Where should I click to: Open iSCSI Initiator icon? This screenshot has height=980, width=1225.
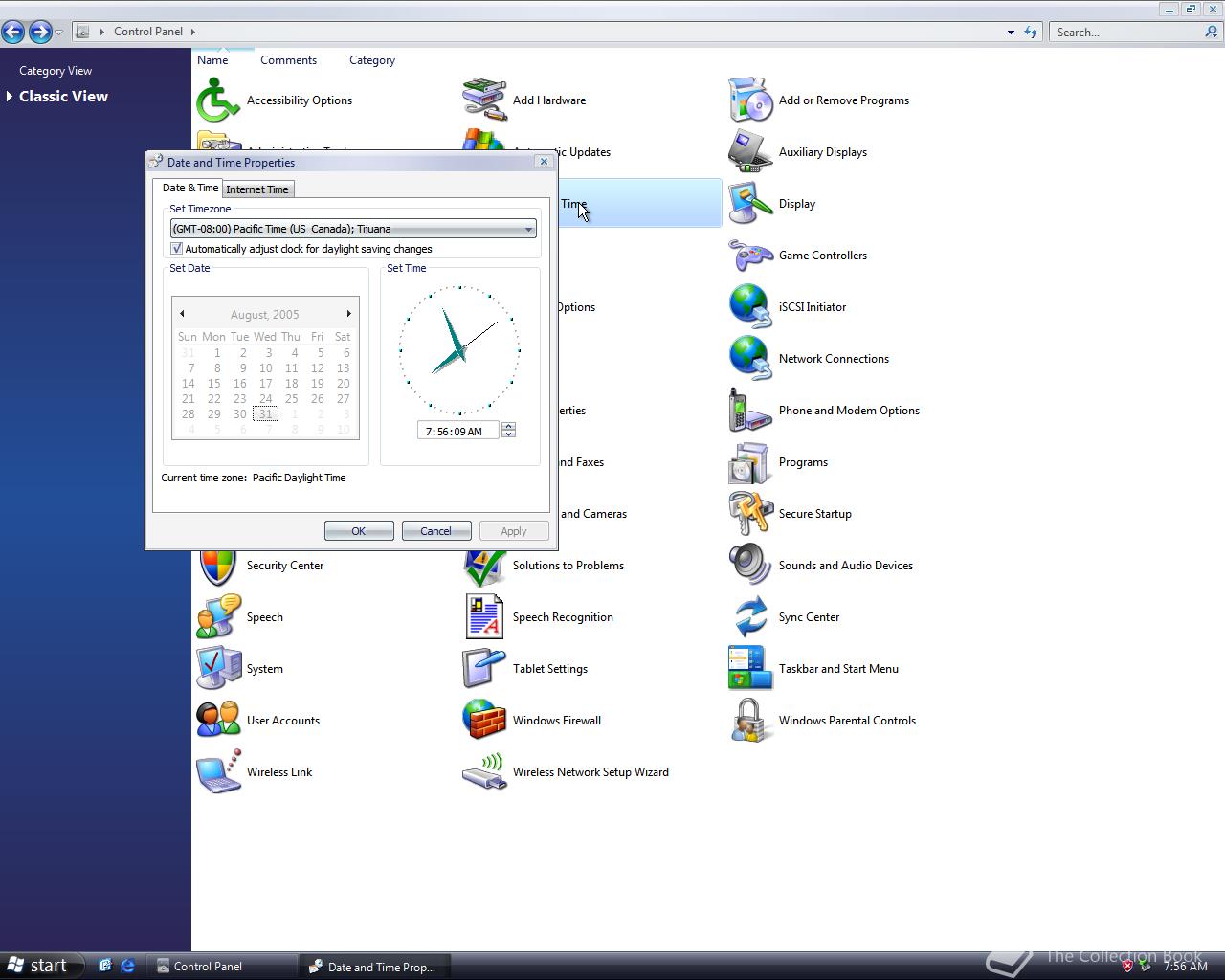coord(750,307)
